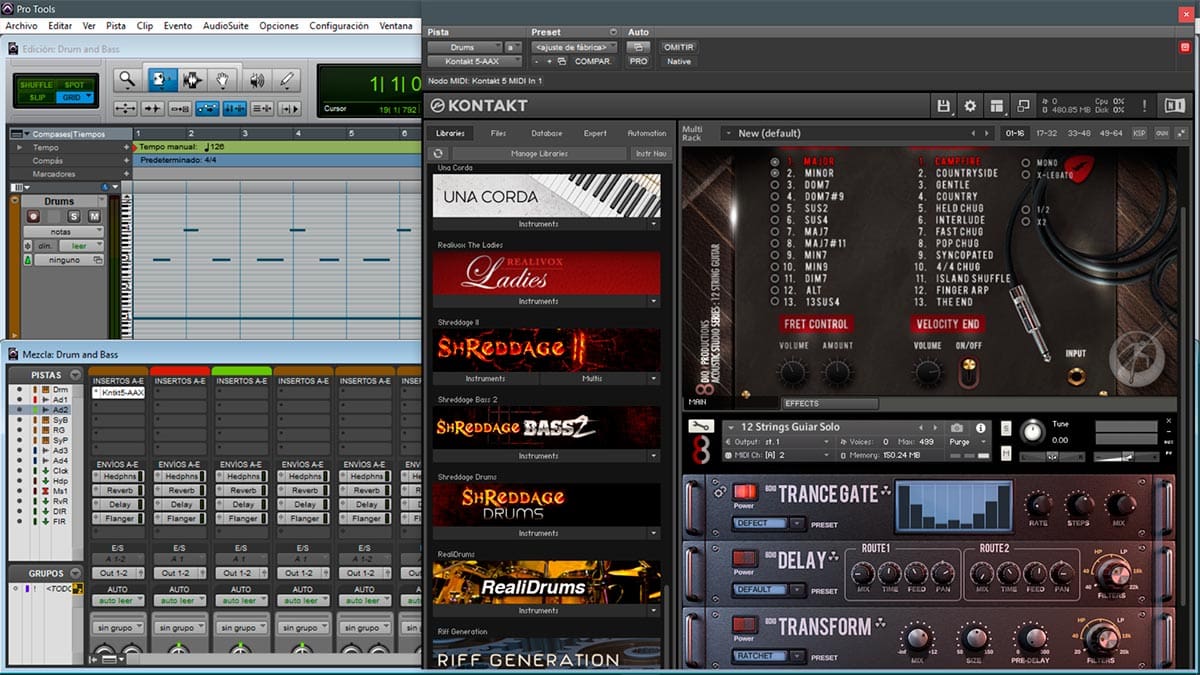Toggle Delay power switch
The width and height of the screenshot is (1200, 675).
(x=744, y=558)
